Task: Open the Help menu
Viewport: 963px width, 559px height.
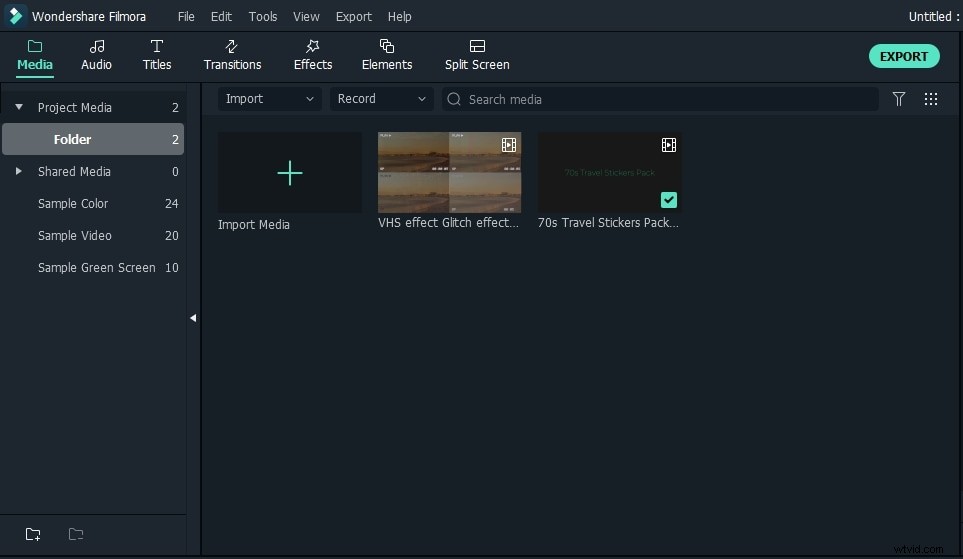Action: point(399,17)
